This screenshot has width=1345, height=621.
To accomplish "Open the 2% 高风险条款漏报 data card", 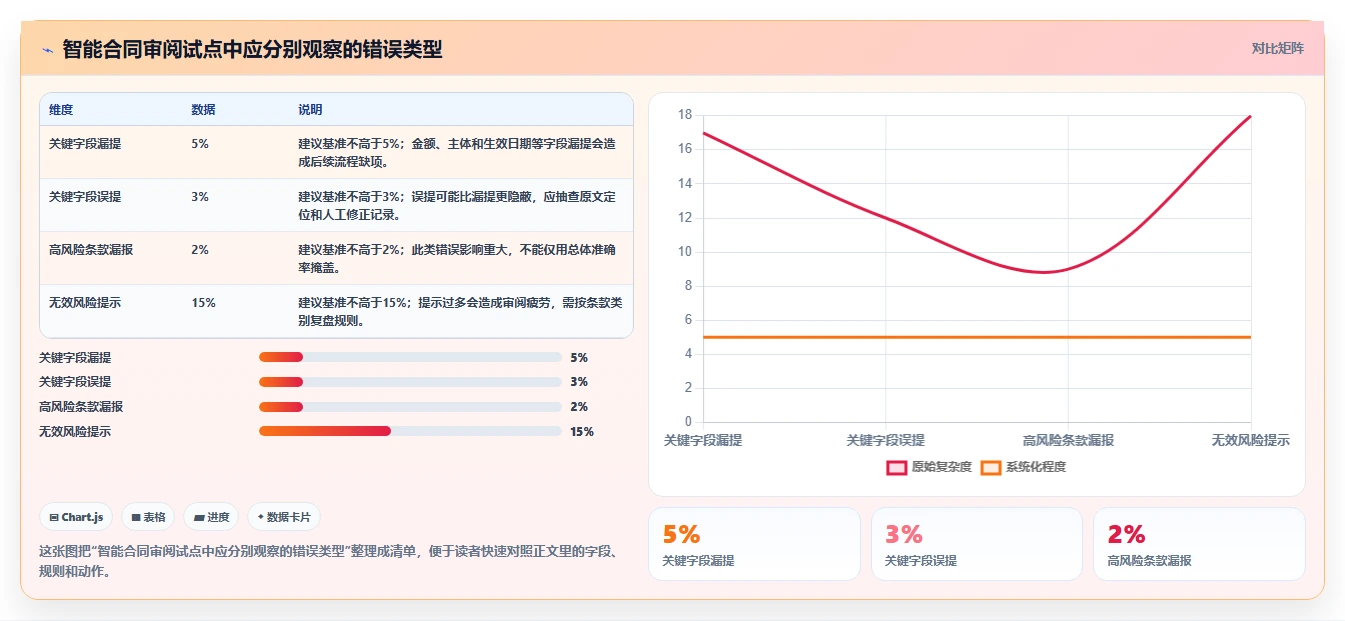I will (1199, 544).
